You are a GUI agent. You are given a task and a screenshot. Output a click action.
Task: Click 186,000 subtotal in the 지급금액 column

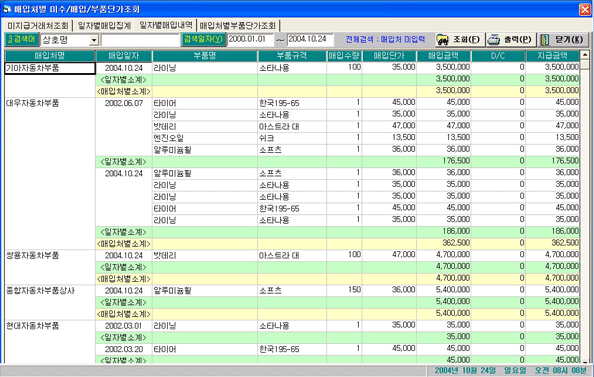click(552, 232)
